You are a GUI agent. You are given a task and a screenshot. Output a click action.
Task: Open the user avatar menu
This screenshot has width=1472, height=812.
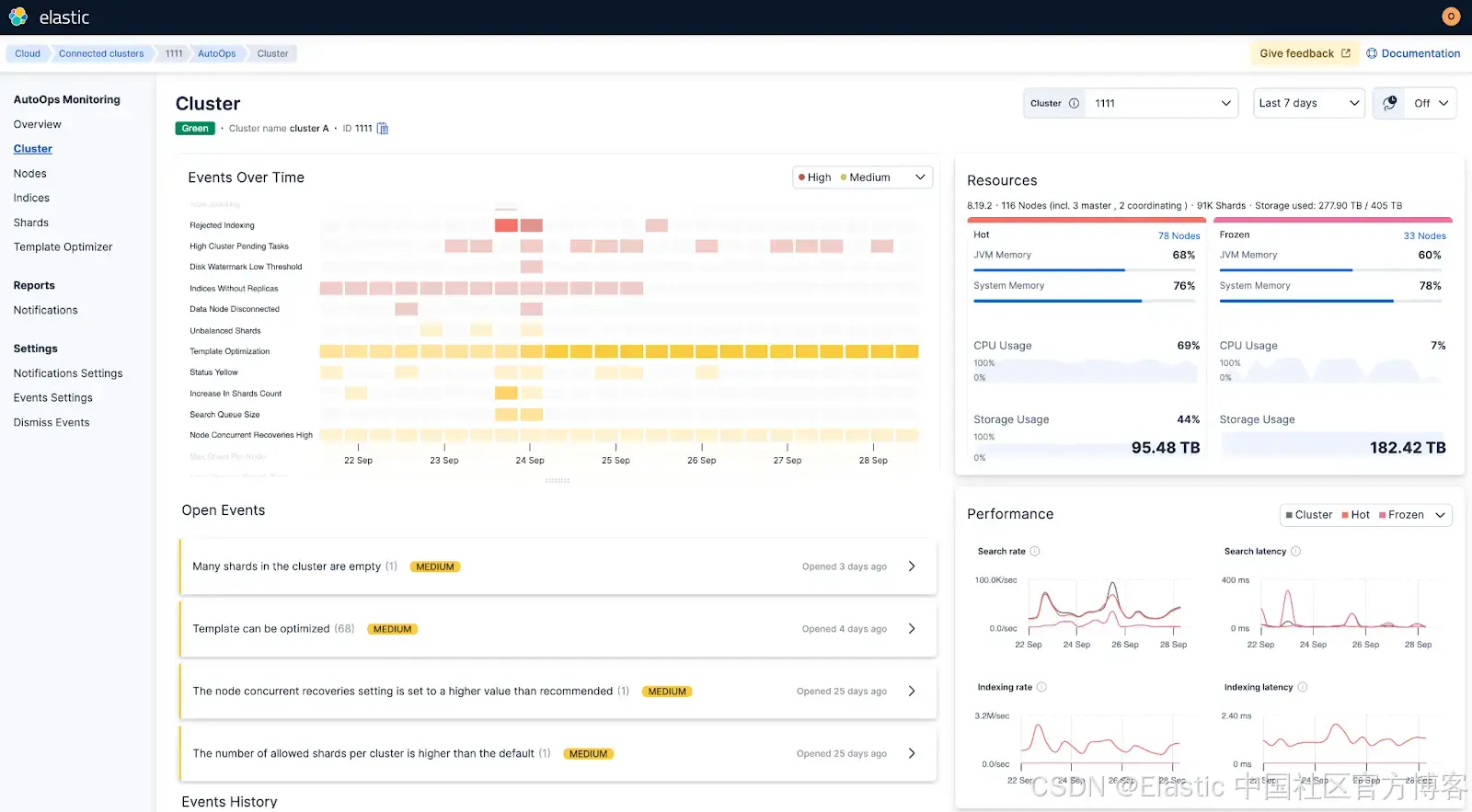(1451, 17)
